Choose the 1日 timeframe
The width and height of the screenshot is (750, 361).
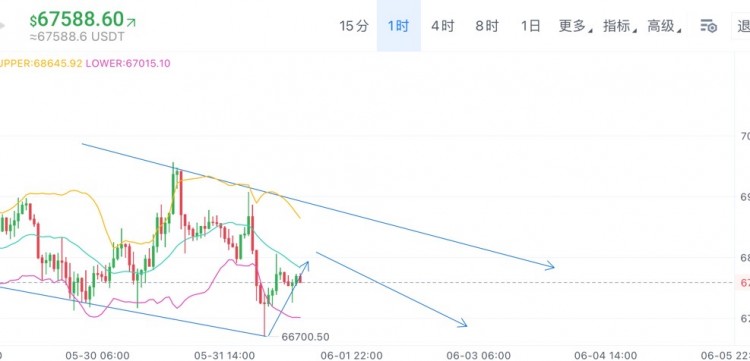(530, 26)
